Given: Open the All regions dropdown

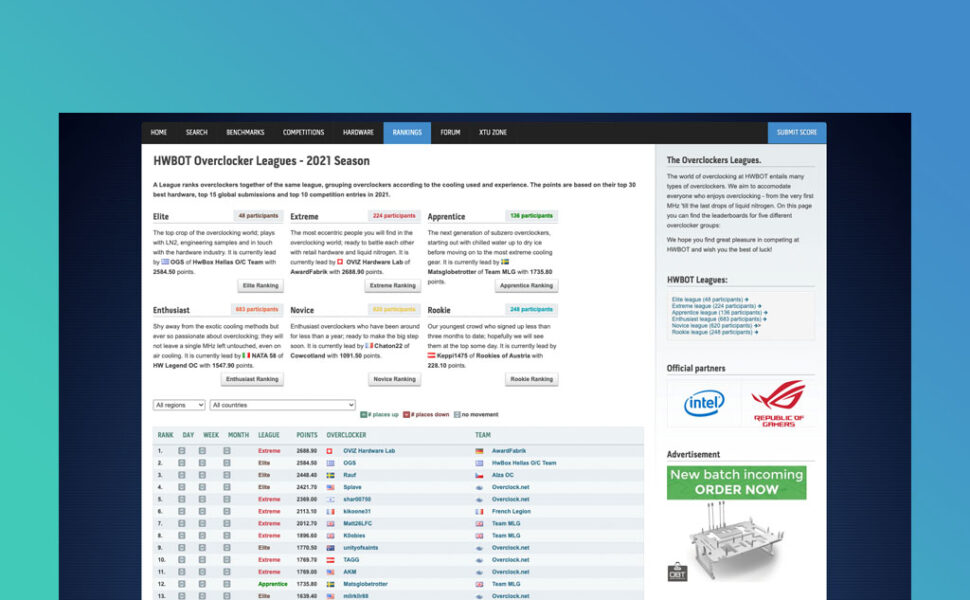Looking at the screenshot, I should [179, 405].
